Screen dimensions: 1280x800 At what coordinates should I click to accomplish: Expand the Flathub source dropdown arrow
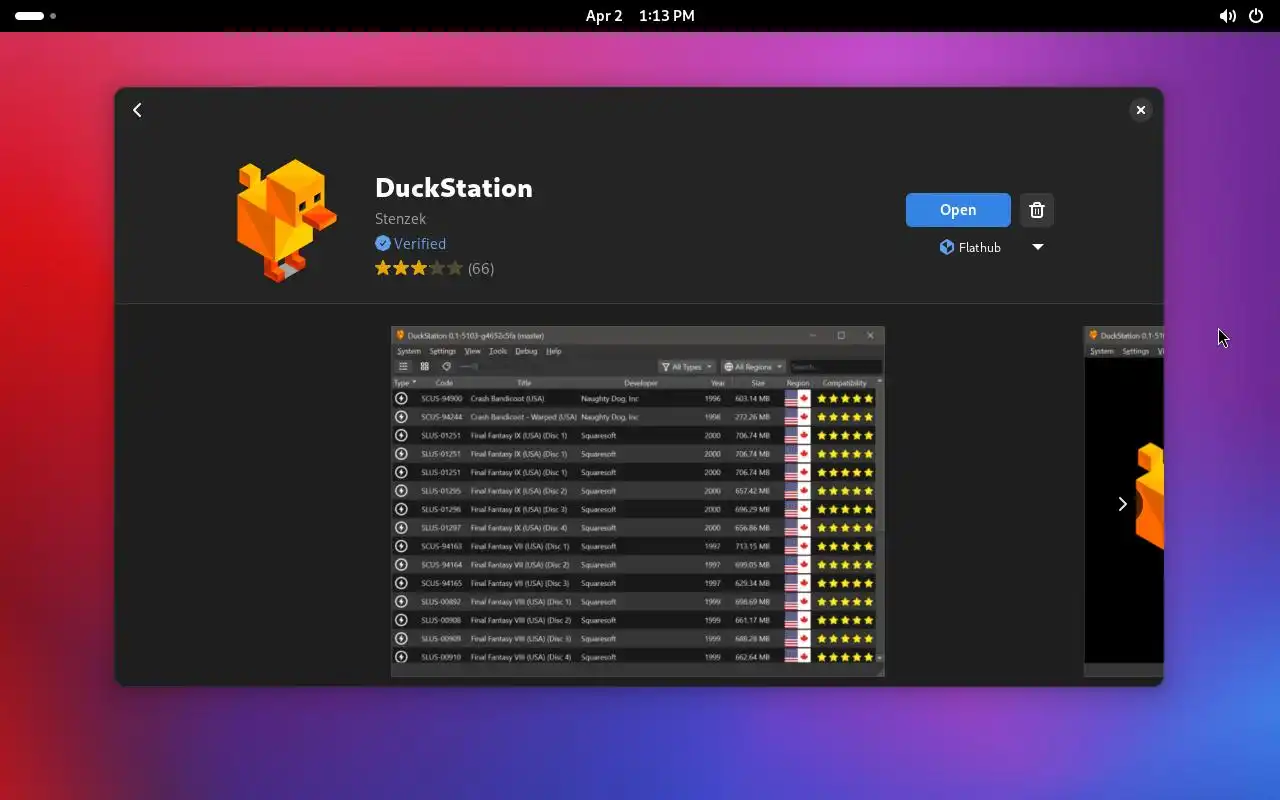point(1038,247)
